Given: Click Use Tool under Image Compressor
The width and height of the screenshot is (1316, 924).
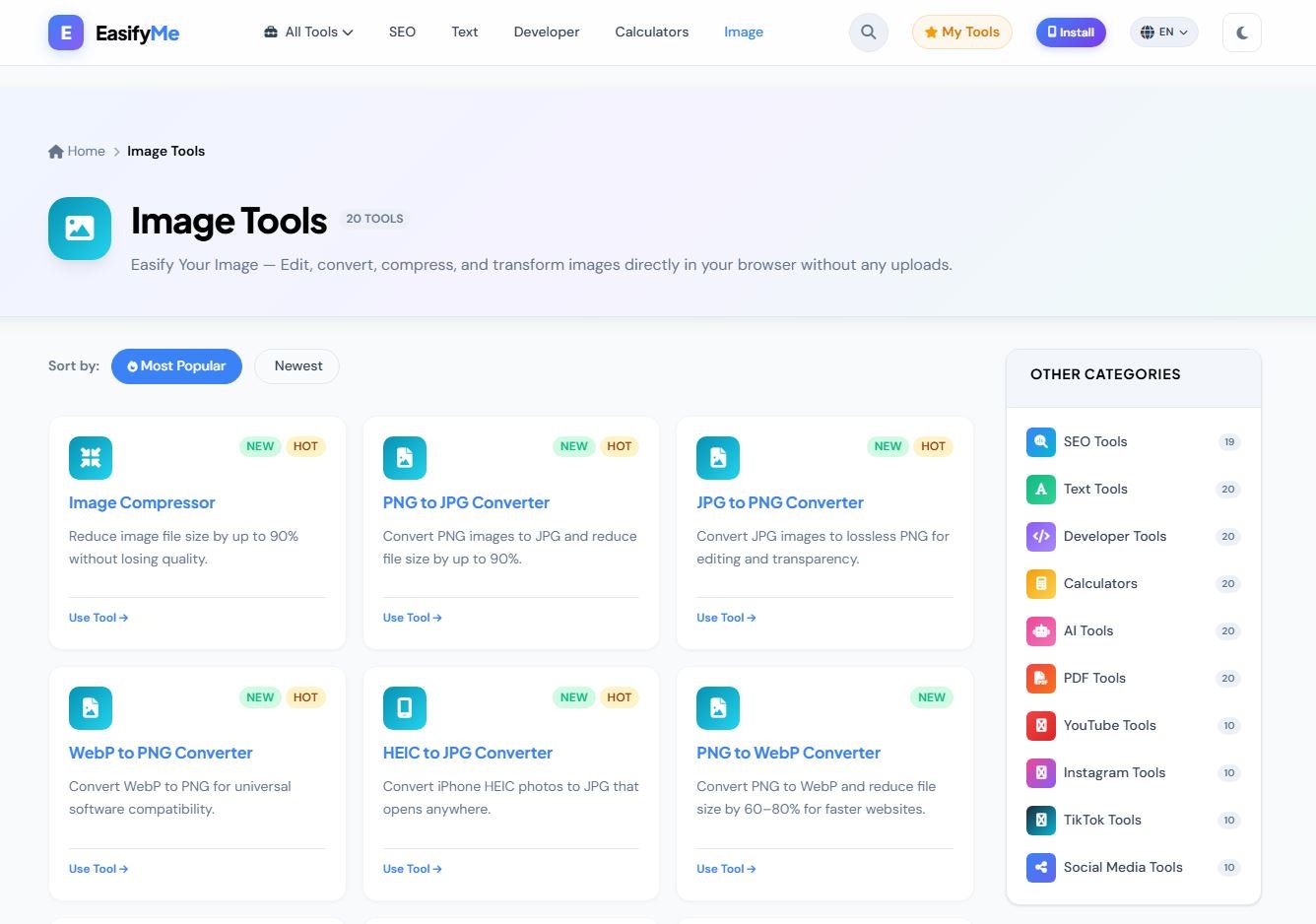Looking at the screenshot, I should click(99, 618).
